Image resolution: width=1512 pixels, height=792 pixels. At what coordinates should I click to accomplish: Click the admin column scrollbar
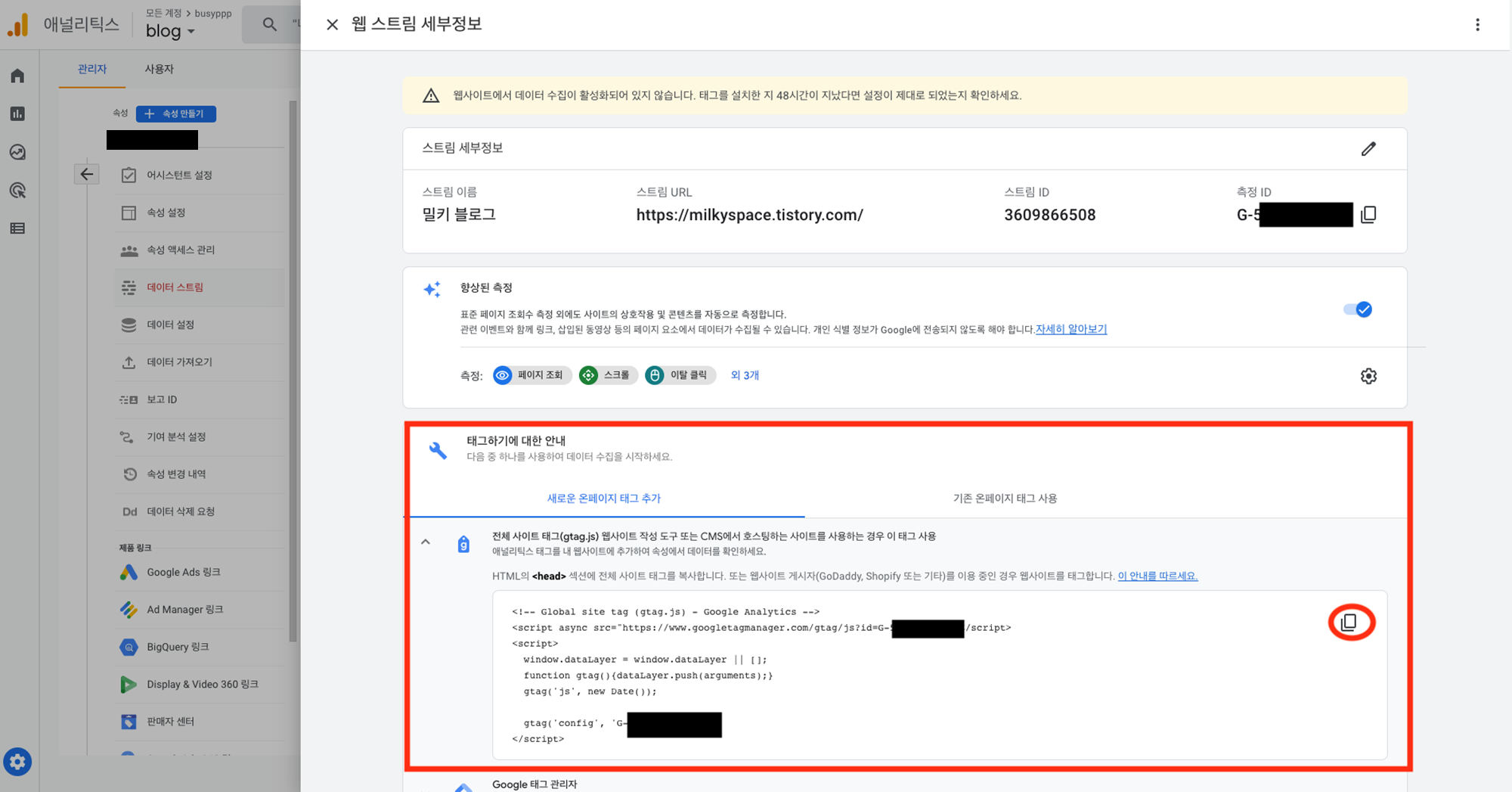coord(293,371)
